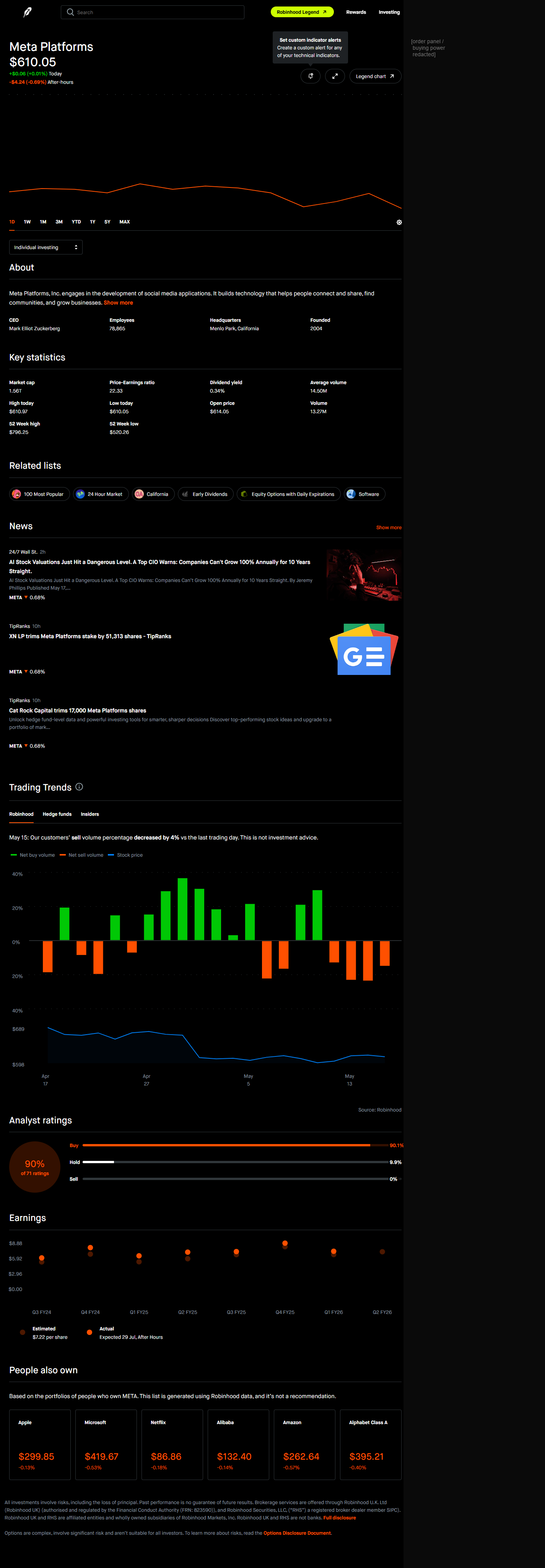
Task: Open the Individual investing account dropdown
Action: (x=46, y=247)
